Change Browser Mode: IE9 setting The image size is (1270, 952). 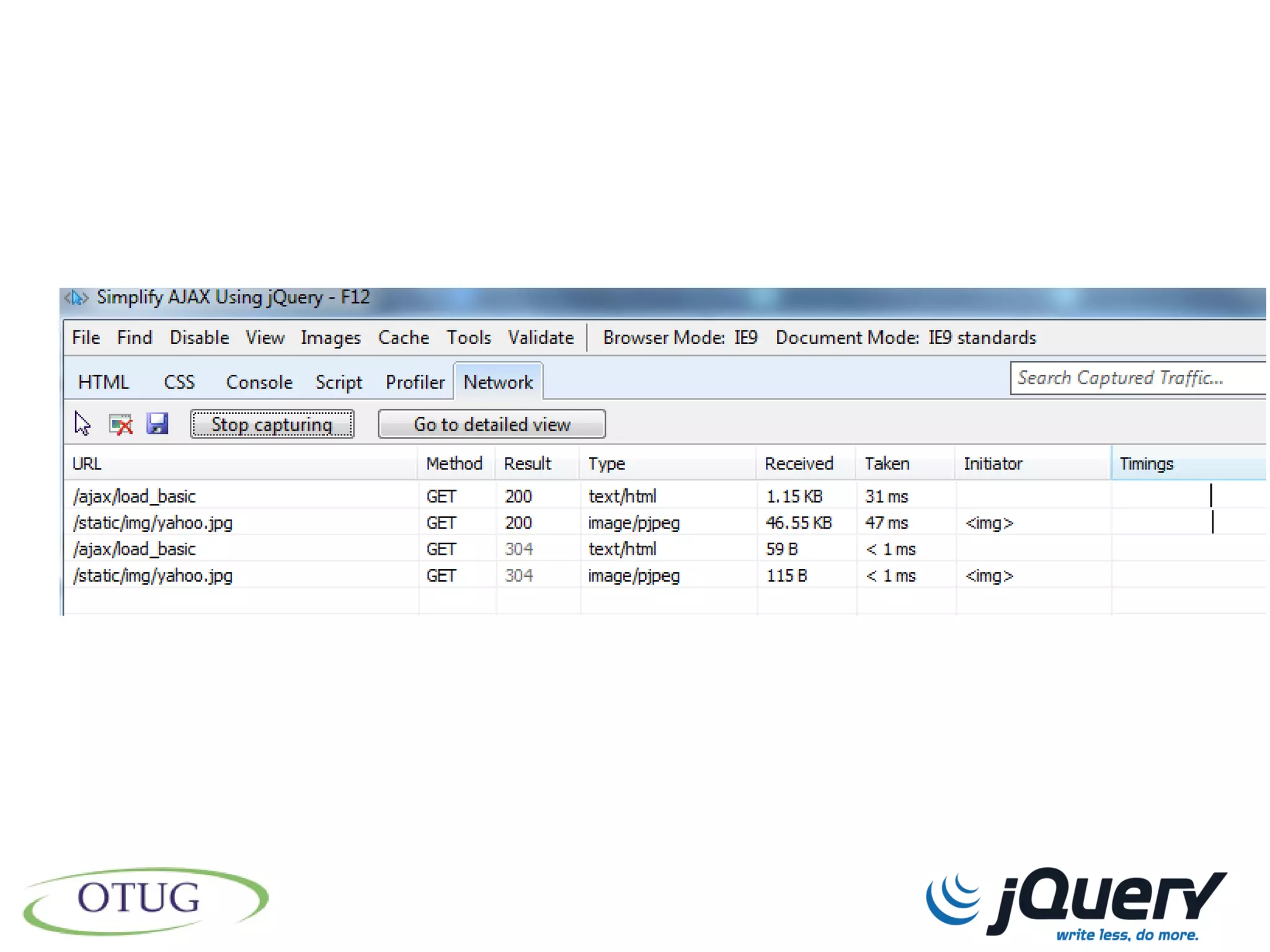680,338
